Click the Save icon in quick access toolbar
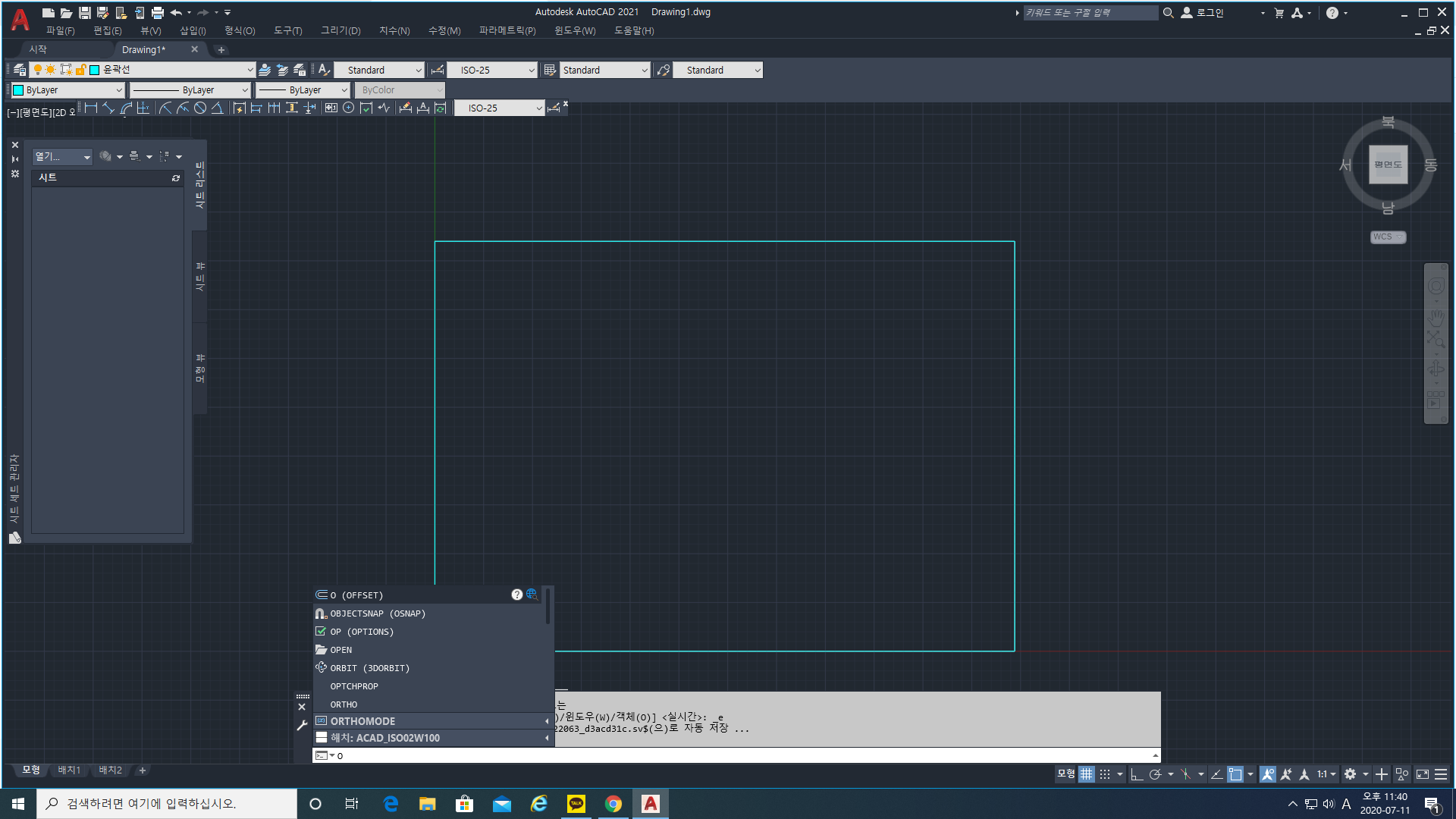This screenshot has height=819, width=1456. tap(84, 13)
